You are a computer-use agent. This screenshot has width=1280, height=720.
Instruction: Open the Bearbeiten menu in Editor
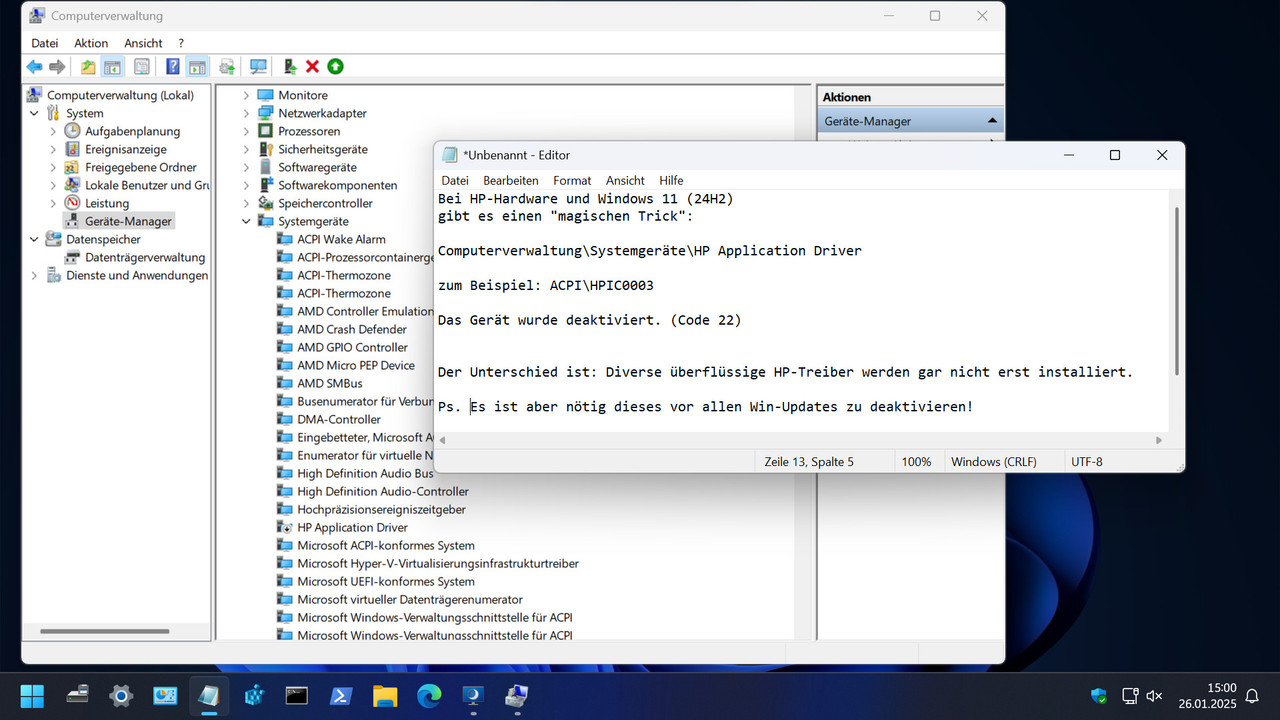click(511, 181)
